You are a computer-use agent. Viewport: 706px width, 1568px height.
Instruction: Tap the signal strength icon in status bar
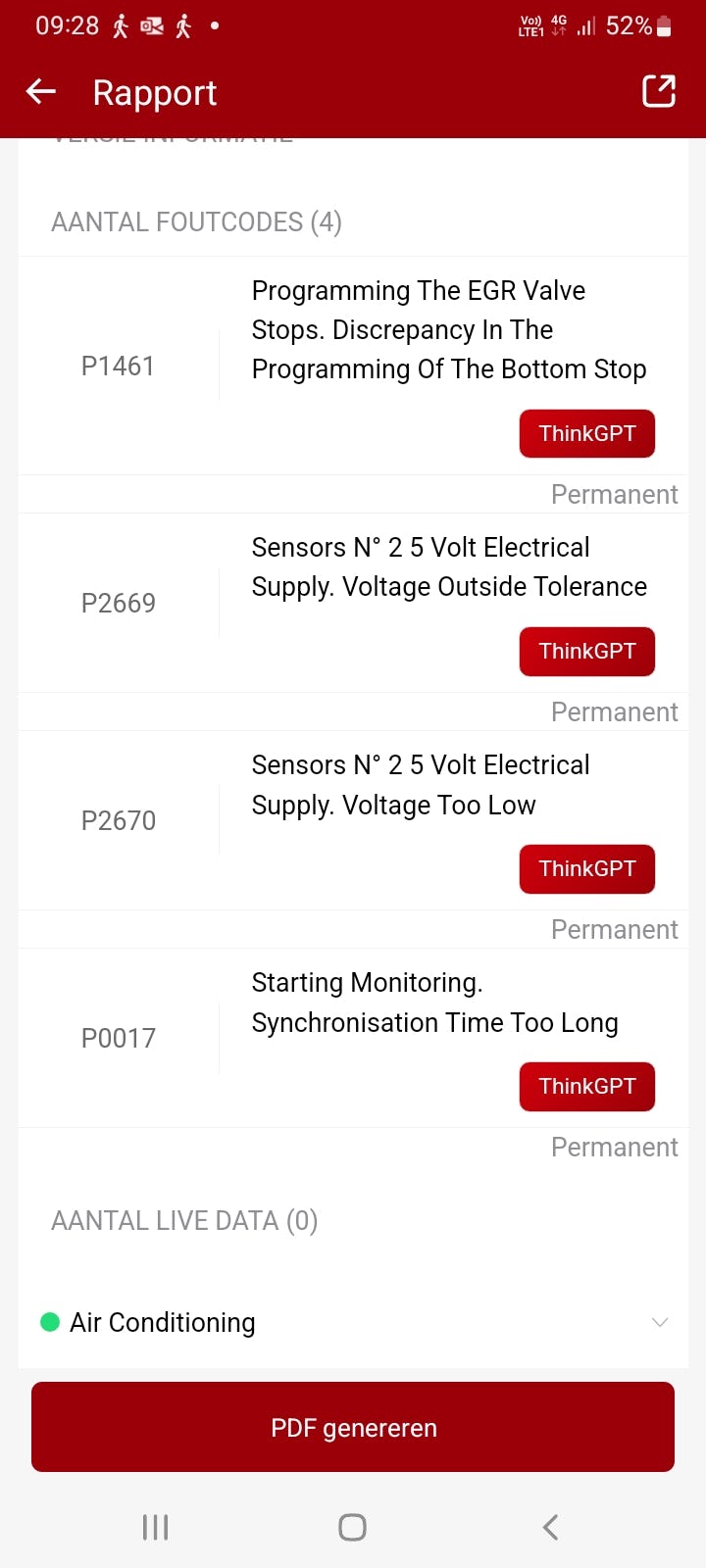(x=586, y=26)
